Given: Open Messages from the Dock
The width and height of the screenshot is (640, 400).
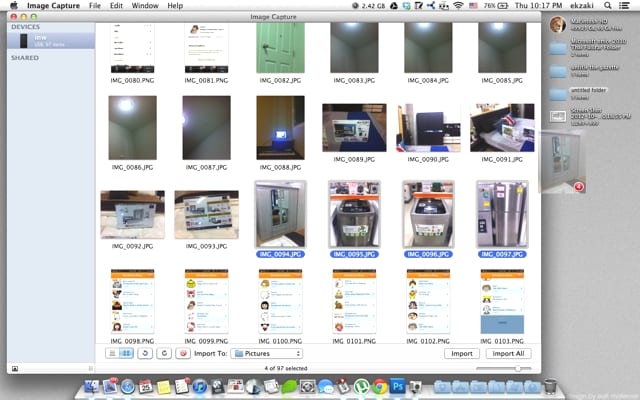Looking at the screenshot, I should point(325,386).
